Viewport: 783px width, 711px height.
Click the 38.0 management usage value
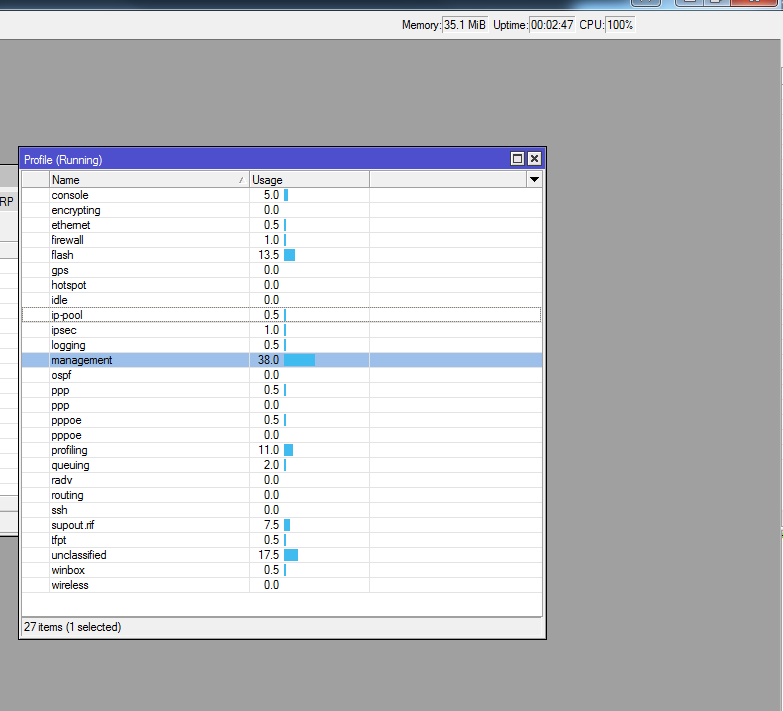269,360
